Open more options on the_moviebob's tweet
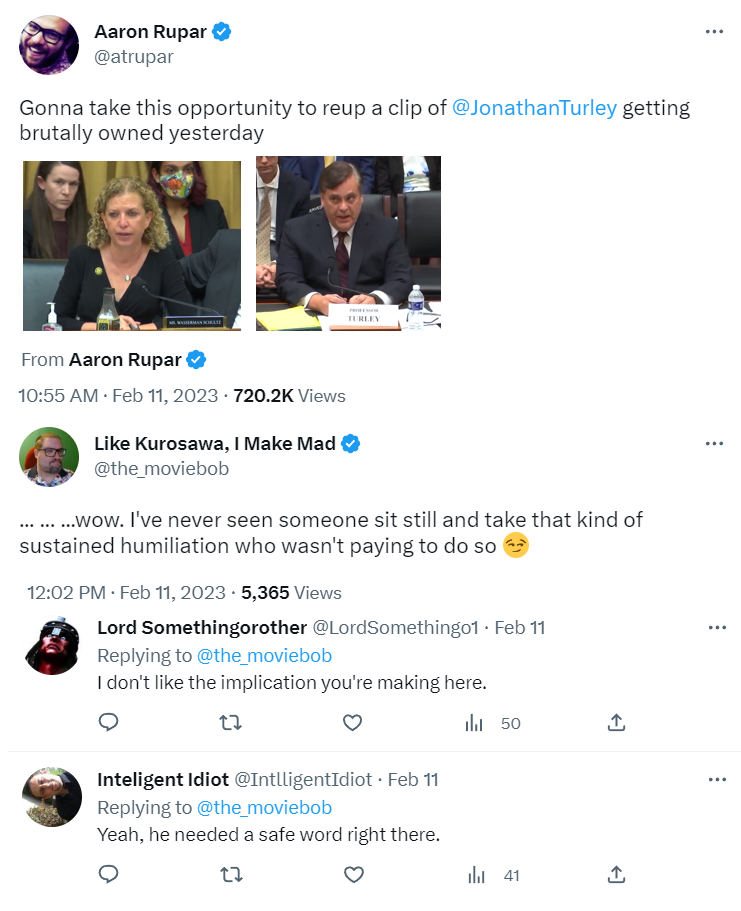741x911 pixels. click(x=714, y=444)
